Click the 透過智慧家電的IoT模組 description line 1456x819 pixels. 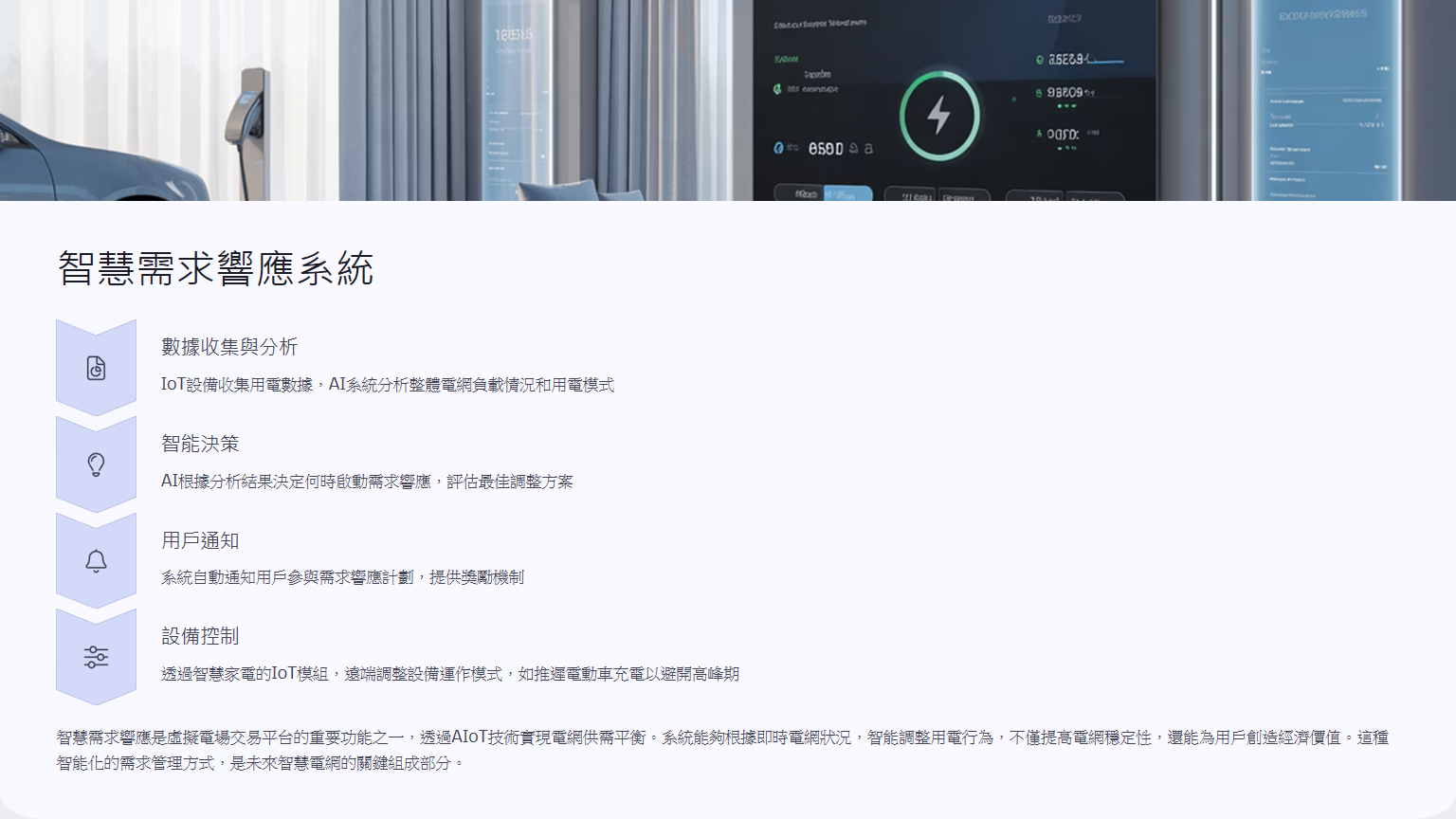pos(450,674)
